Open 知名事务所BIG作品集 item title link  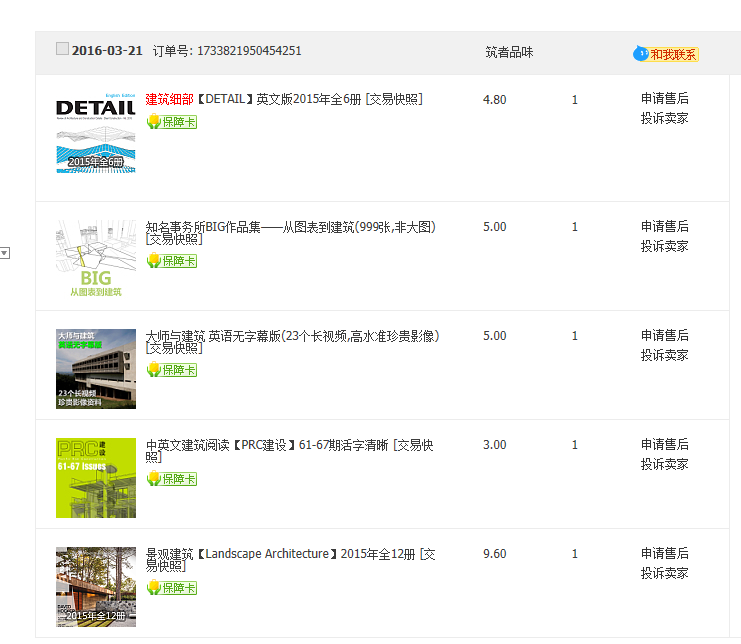290,228
